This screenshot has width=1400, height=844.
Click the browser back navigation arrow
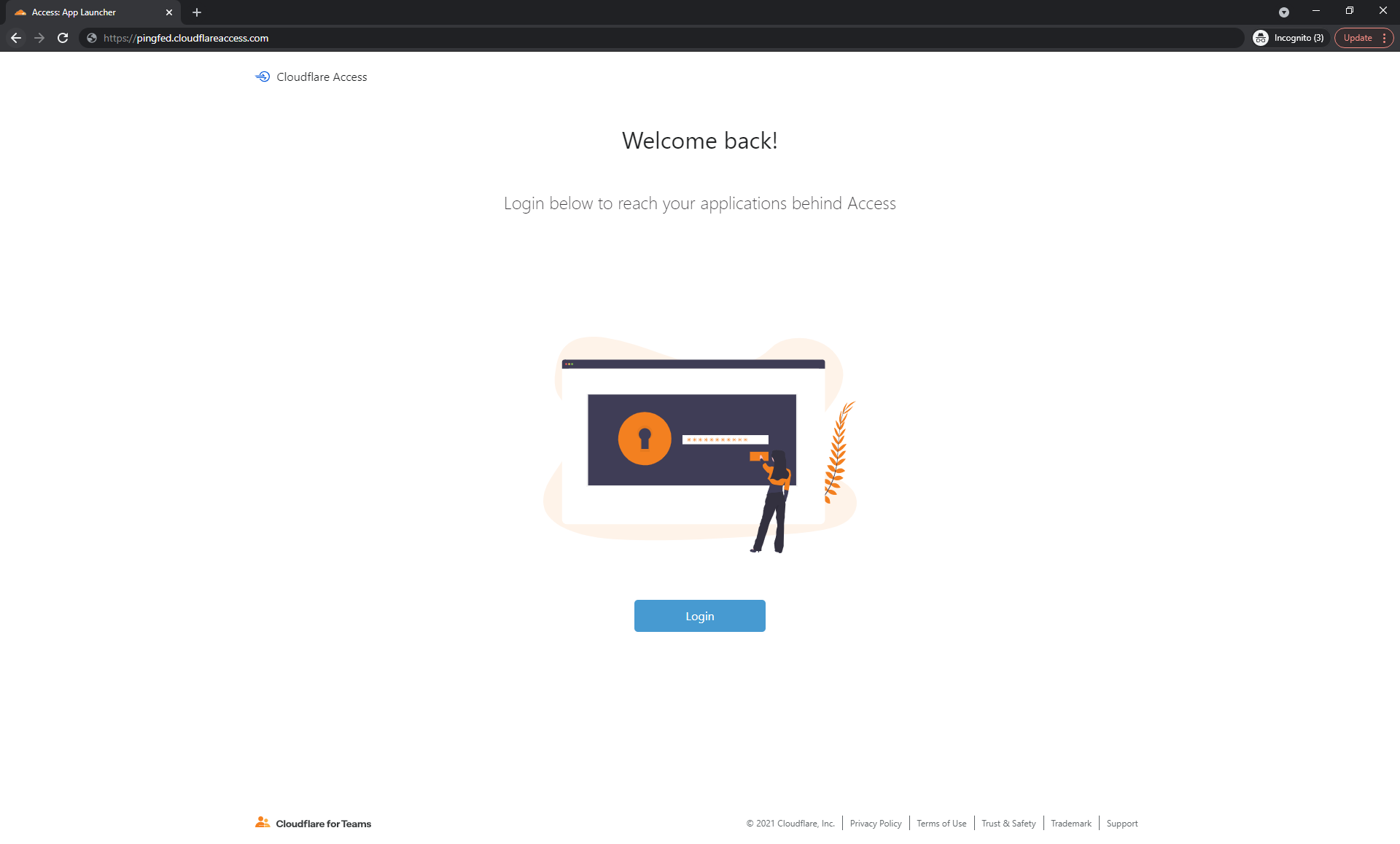click(17, 38)
